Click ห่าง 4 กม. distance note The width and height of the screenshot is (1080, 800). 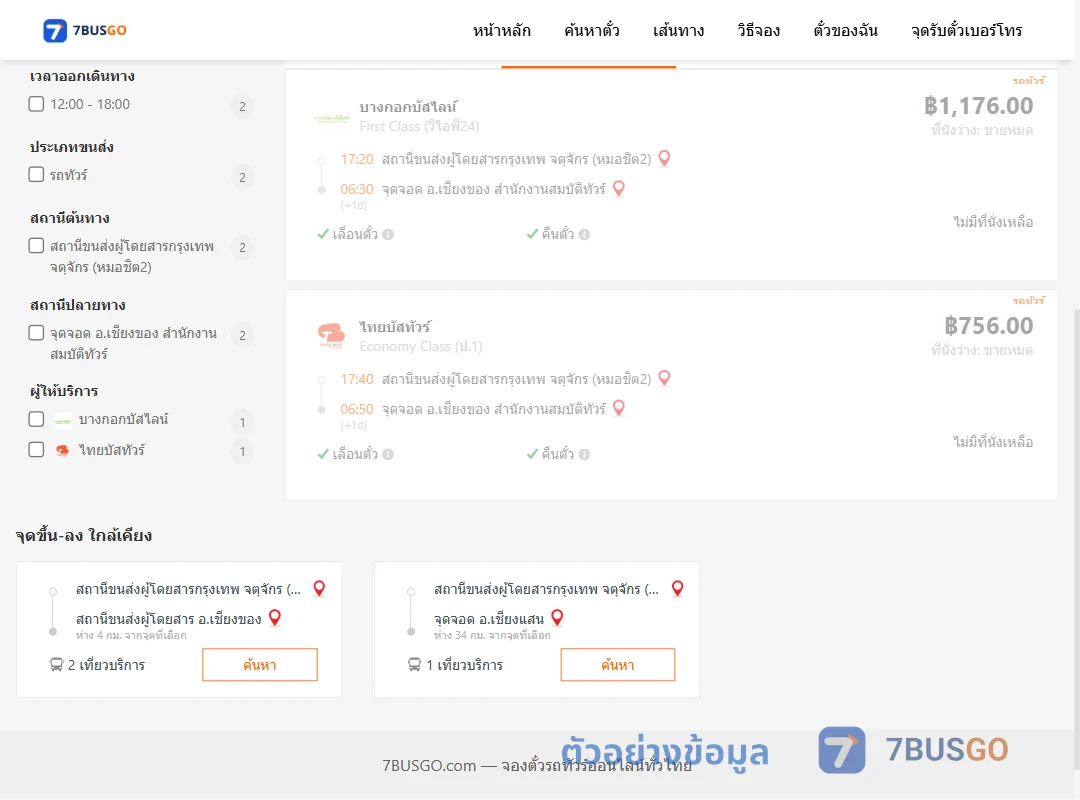(x=131, y=635)
